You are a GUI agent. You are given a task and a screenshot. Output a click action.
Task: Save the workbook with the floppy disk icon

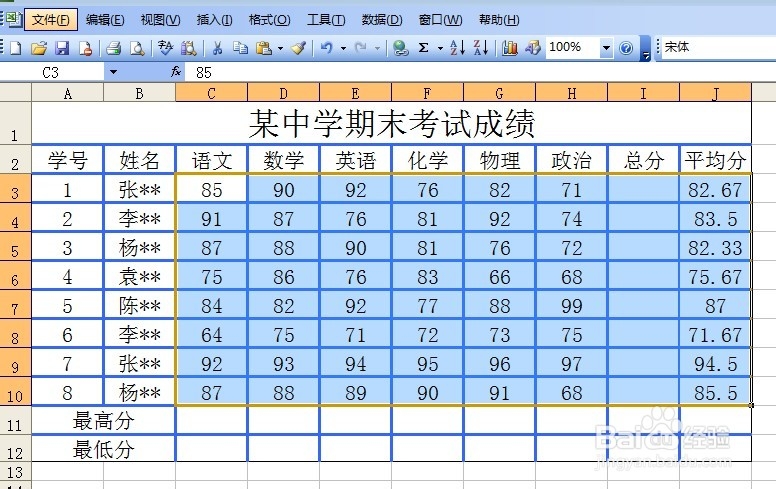[x=62, y=48]
